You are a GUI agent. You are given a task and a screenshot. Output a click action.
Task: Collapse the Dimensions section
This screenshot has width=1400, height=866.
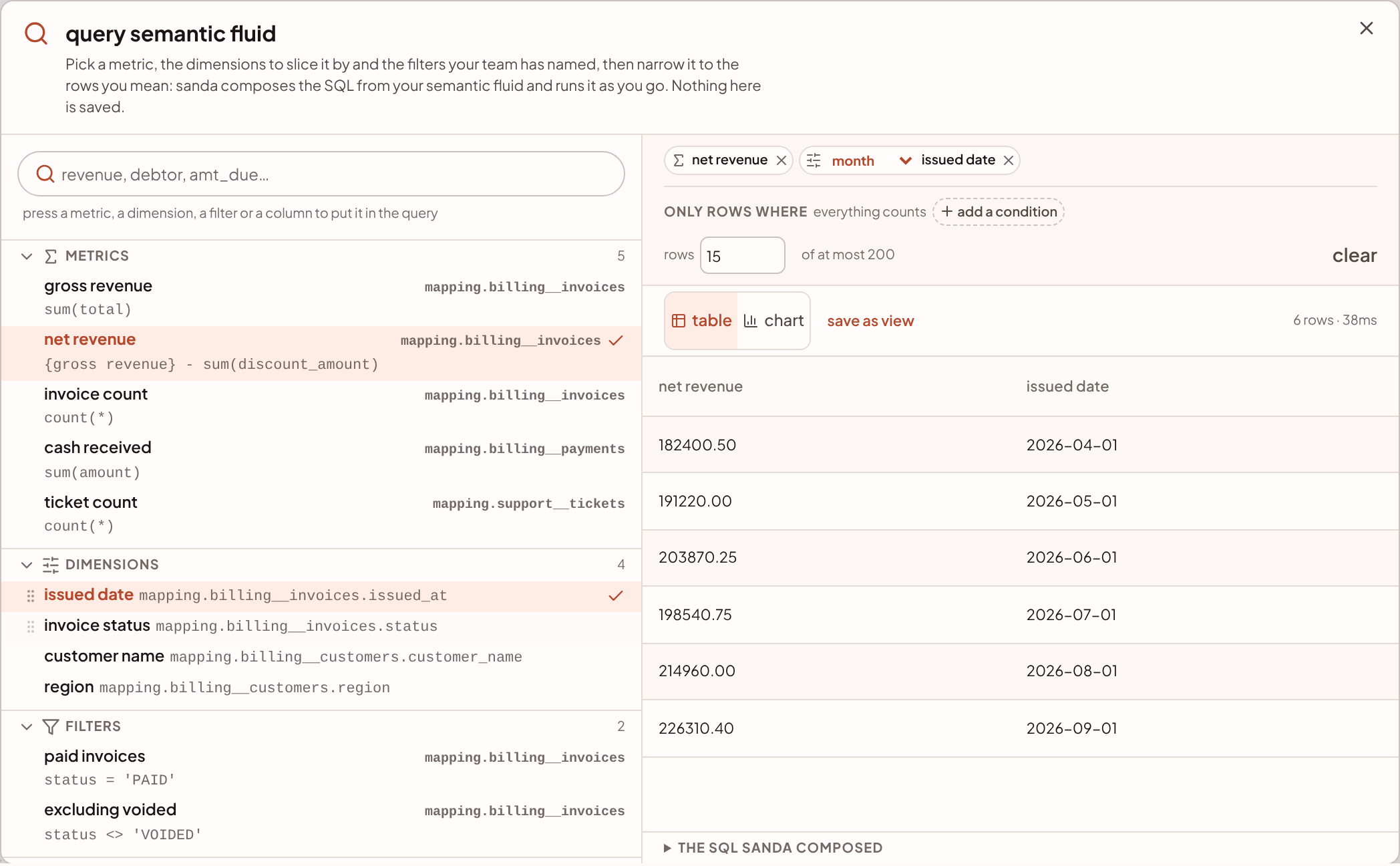tap(27, 565)
